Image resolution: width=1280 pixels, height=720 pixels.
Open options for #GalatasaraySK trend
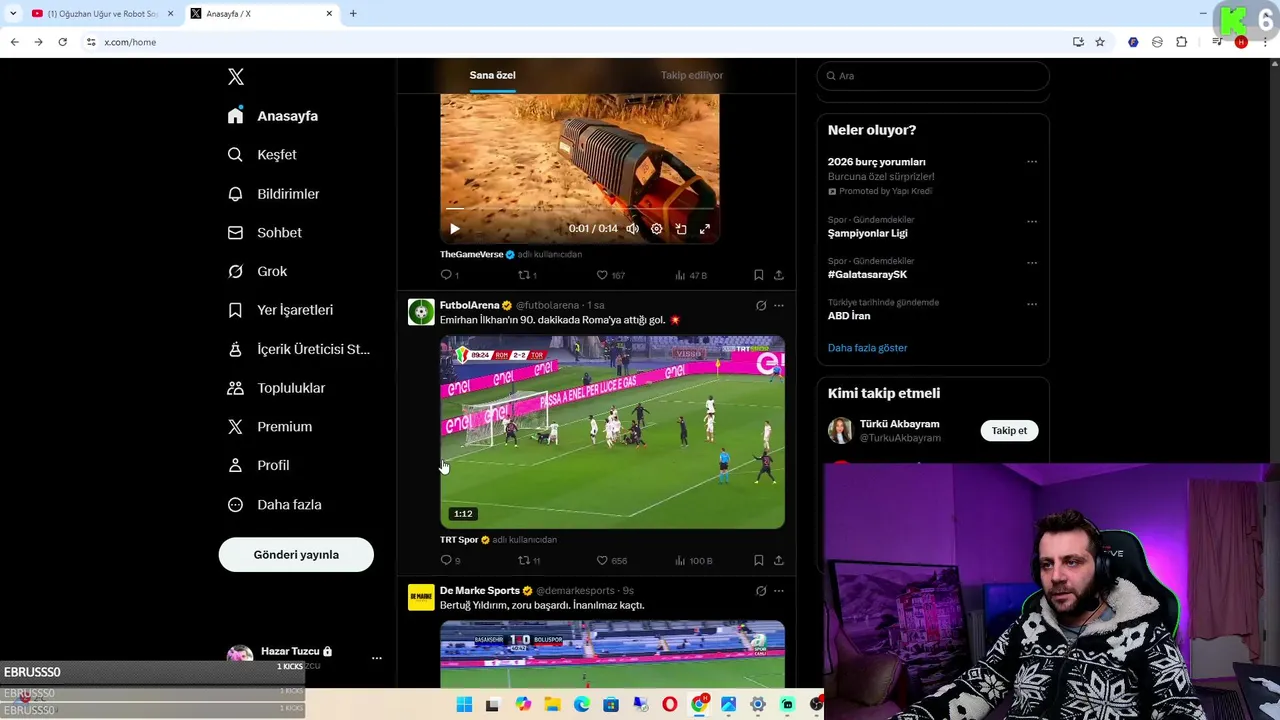click(x=1032, y=262)
